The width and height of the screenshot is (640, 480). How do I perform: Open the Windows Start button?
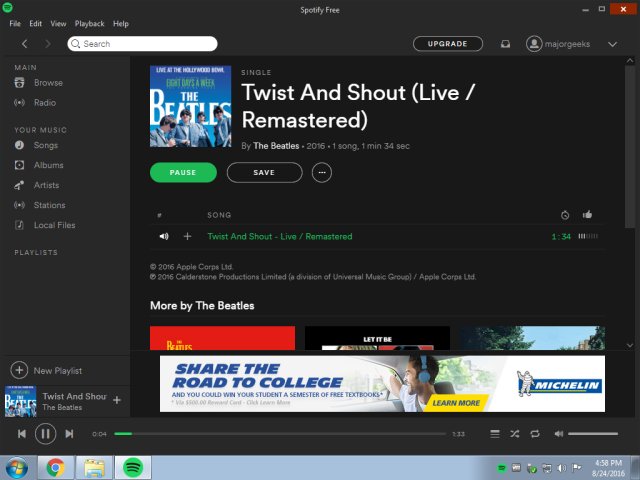pos(17,468)
